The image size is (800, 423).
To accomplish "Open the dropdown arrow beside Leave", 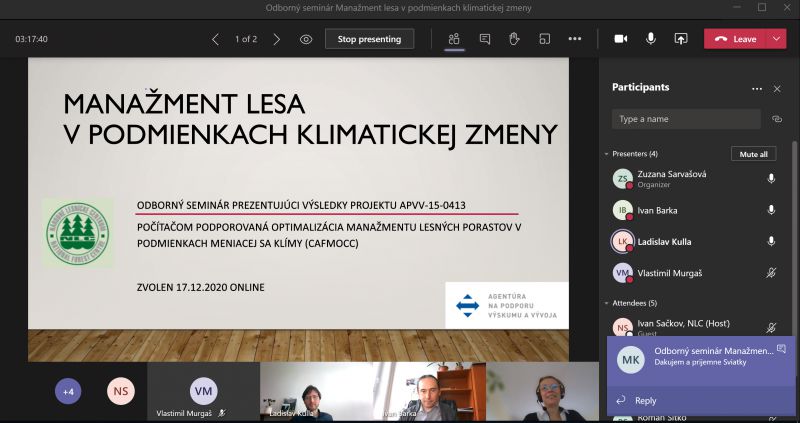I will pyautogui.click(x=777, y=39).
